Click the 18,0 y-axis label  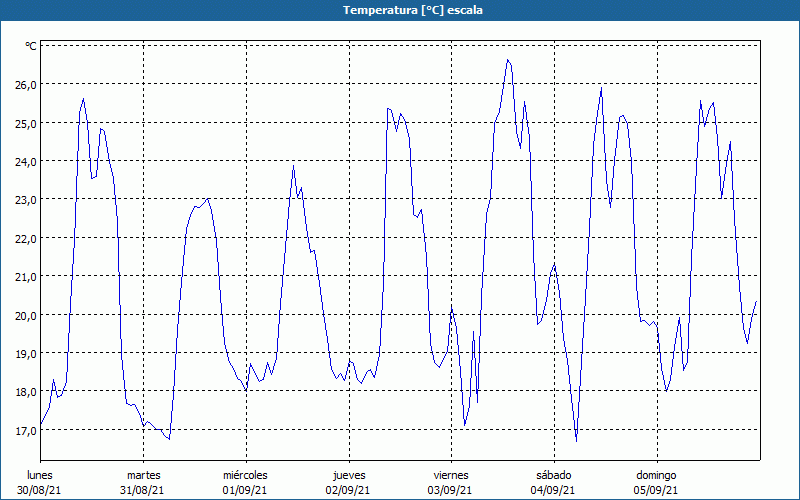coord(26,392)
